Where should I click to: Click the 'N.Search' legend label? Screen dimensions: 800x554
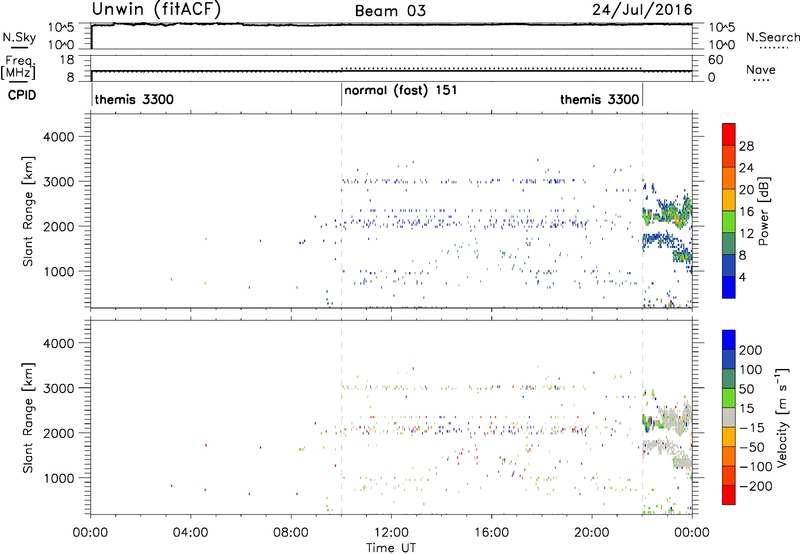[x=773, y=37]
